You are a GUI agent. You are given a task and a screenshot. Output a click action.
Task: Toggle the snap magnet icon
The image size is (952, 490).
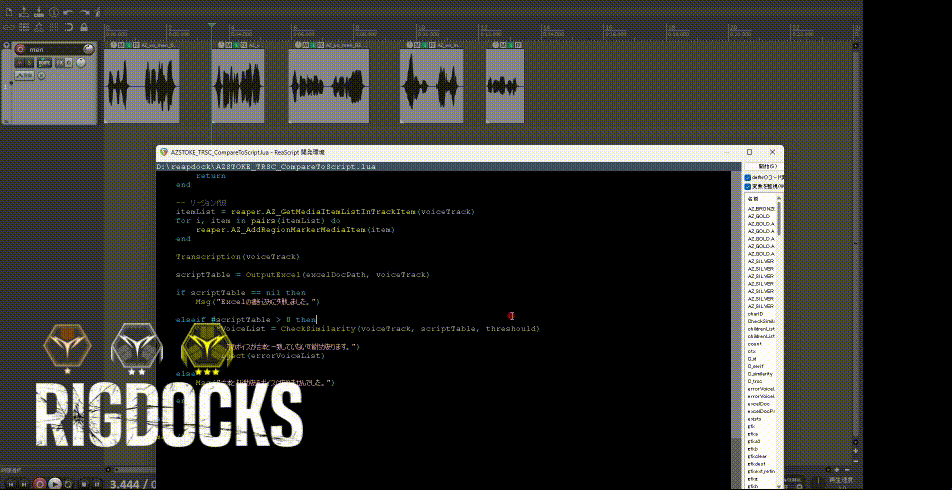(69, 27)
